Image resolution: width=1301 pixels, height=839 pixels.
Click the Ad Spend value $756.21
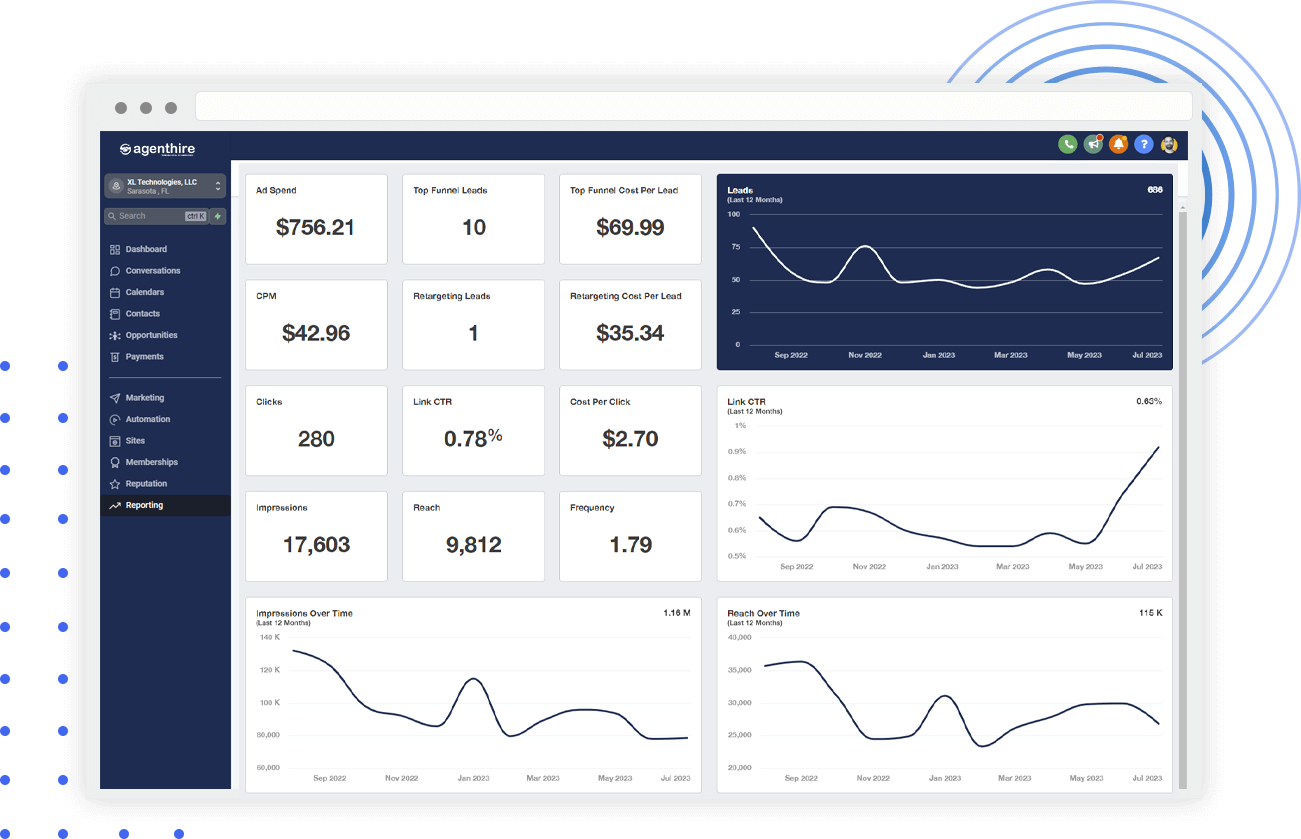click(x=316, y=227)
